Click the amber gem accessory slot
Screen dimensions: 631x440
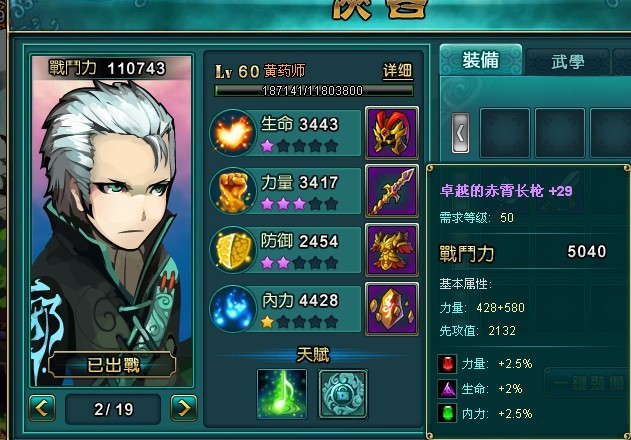(x=392, y=309)
